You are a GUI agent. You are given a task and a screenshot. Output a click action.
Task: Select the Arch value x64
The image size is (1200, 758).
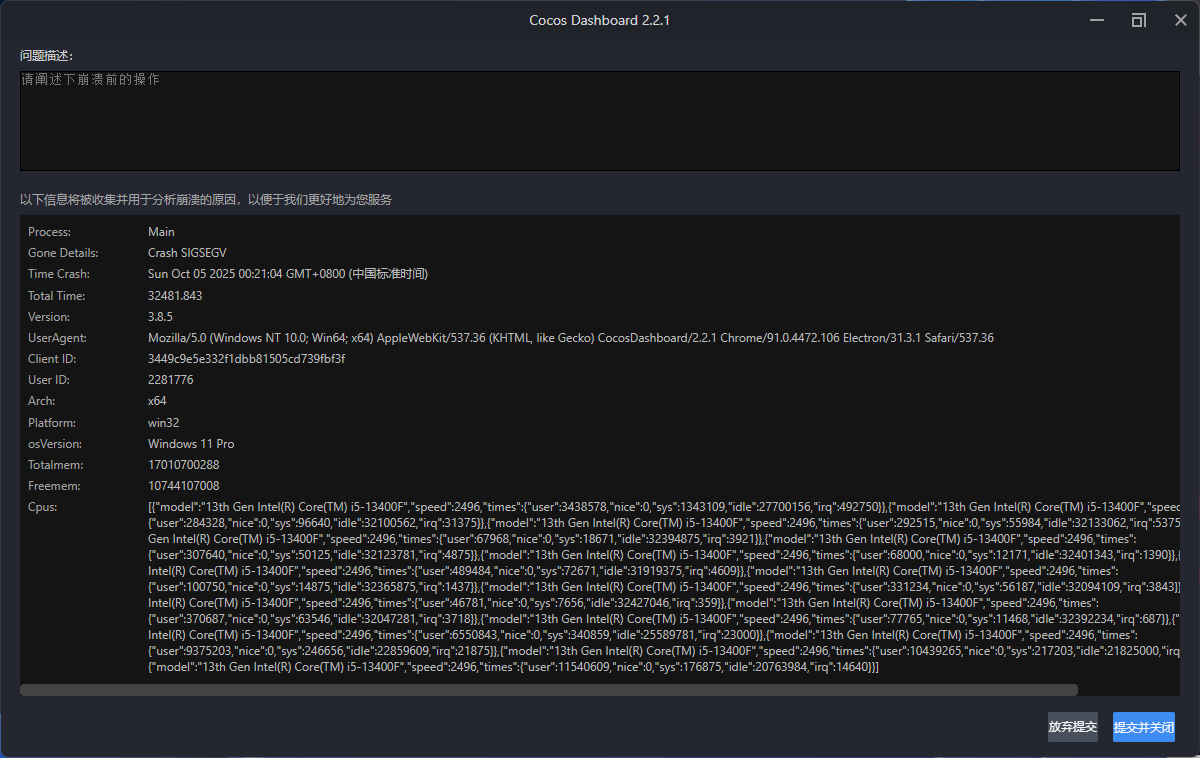157,401
